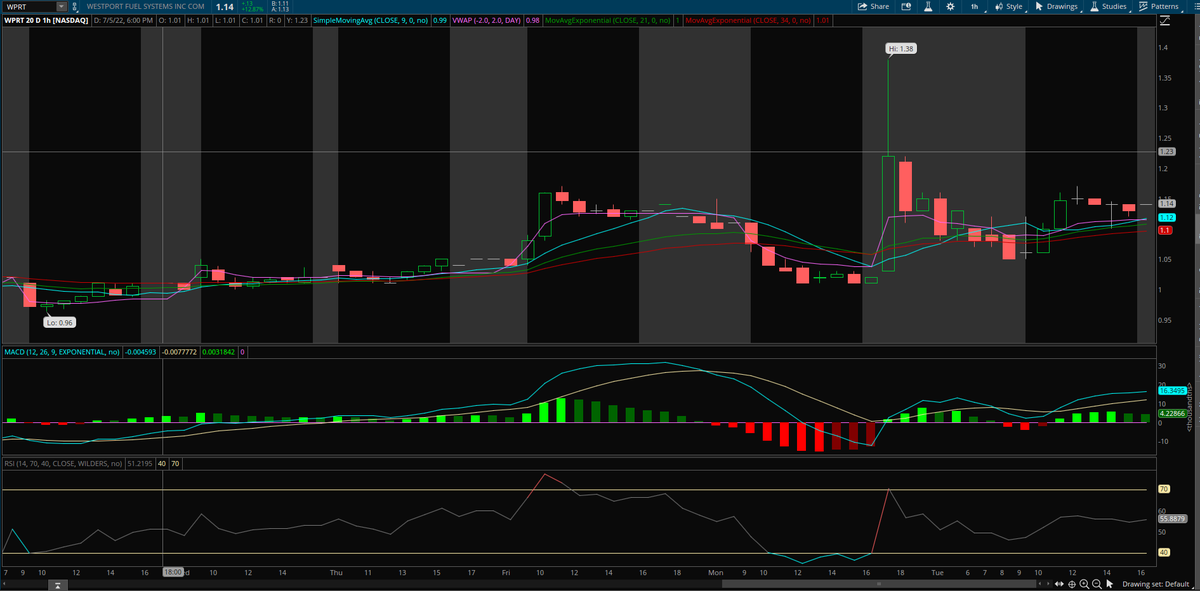Open the 1h timeframe dropdown
Viewport: 1200px width, 591px height.
[x=975, y=6]
